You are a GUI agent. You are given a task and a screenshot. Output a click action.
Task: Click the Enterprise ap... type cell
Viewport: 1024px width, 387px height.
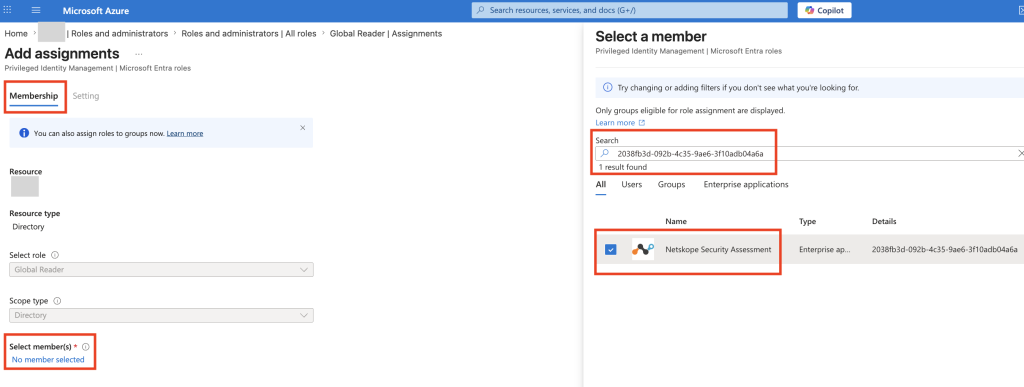coord(825,249)
